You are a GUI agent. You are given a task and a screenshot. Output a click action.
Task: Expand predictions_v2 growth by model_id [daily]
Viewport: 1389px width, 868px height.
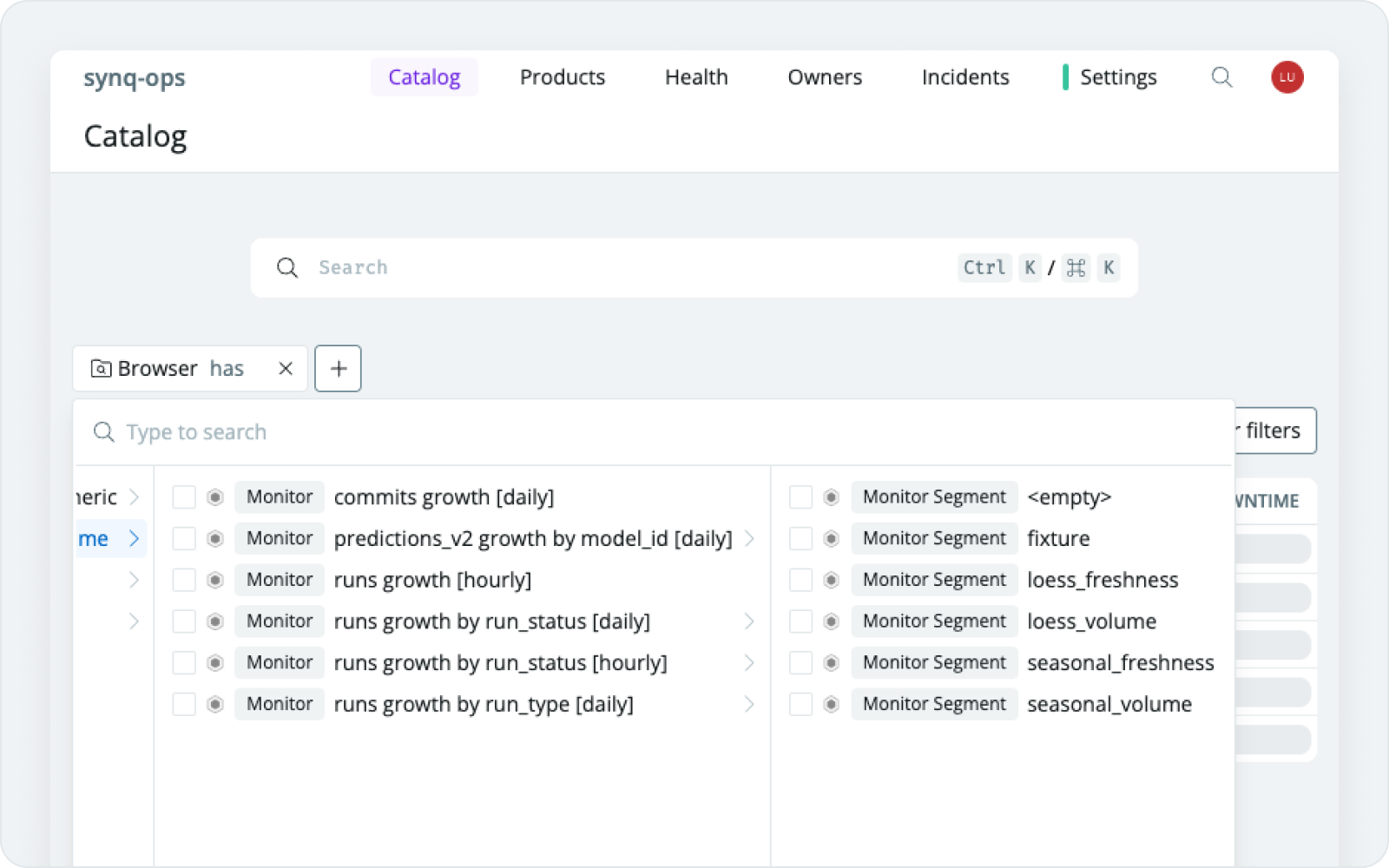click(749, 538)
